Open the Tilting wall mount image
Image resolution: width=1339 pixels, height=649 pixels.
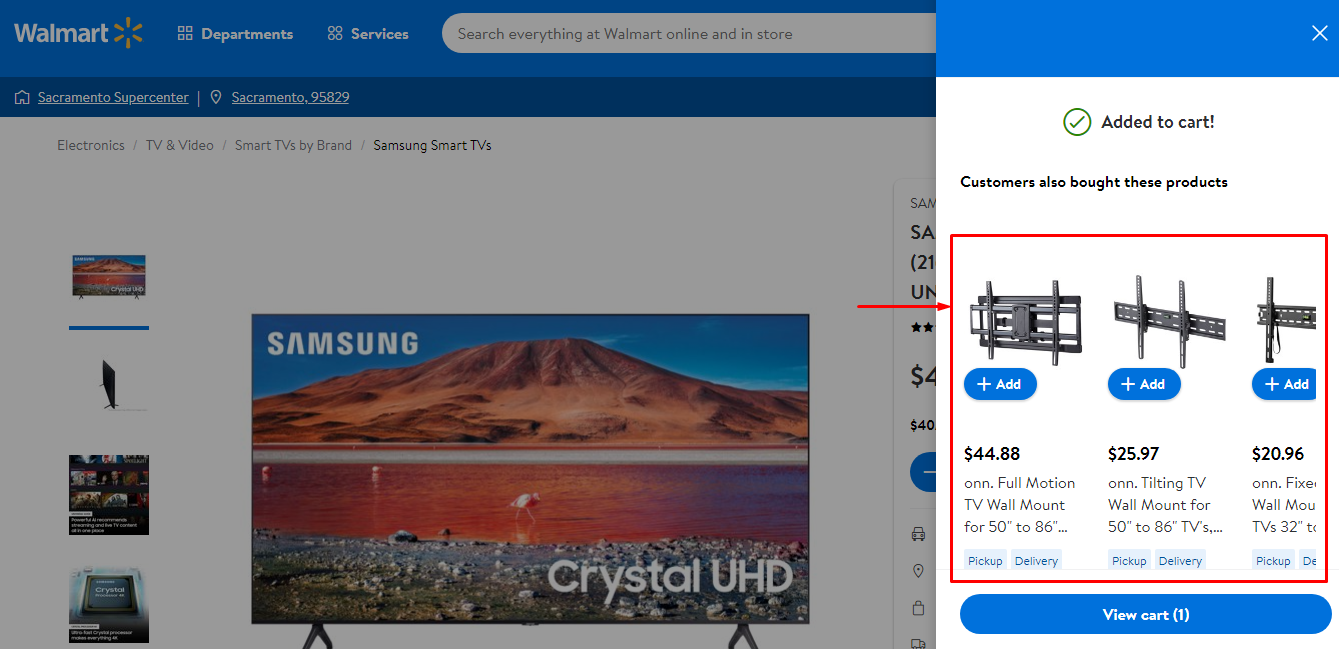1168,320
